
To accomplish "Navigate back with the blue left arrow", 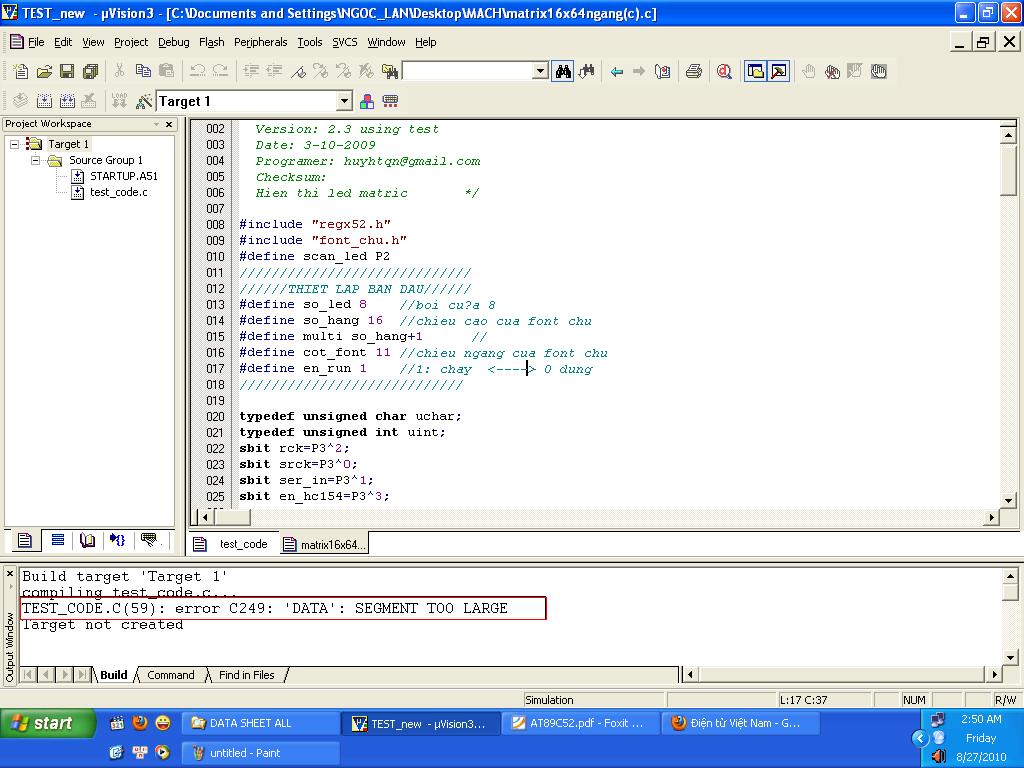I will pyautogui.click(x=617, y=71).
